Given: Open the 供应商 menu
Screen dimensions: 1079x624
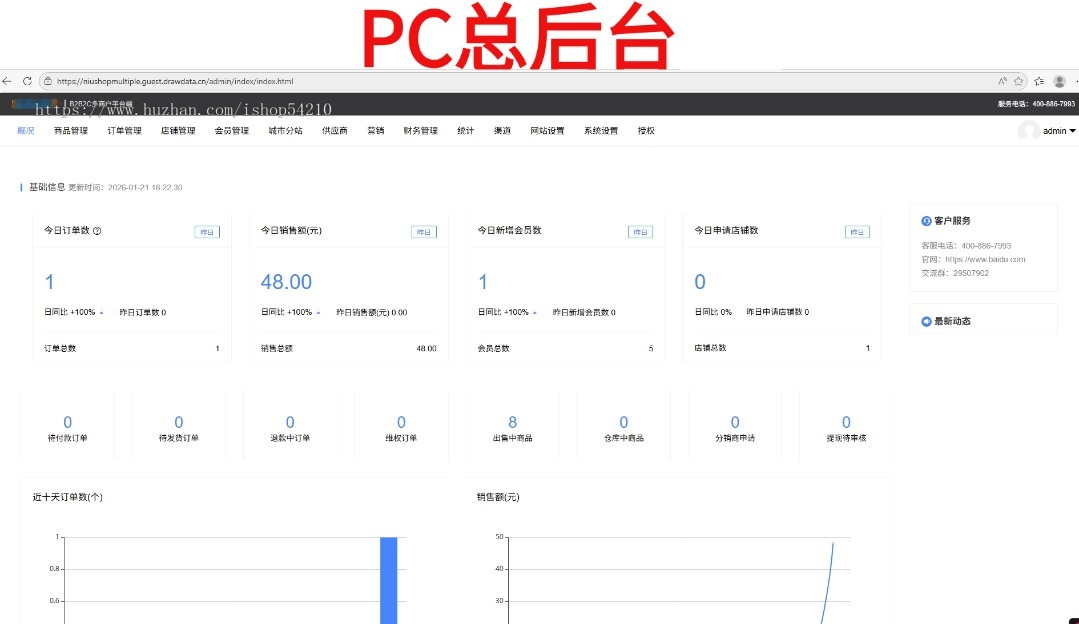Looking at the screenshot, I should (335, 131).
